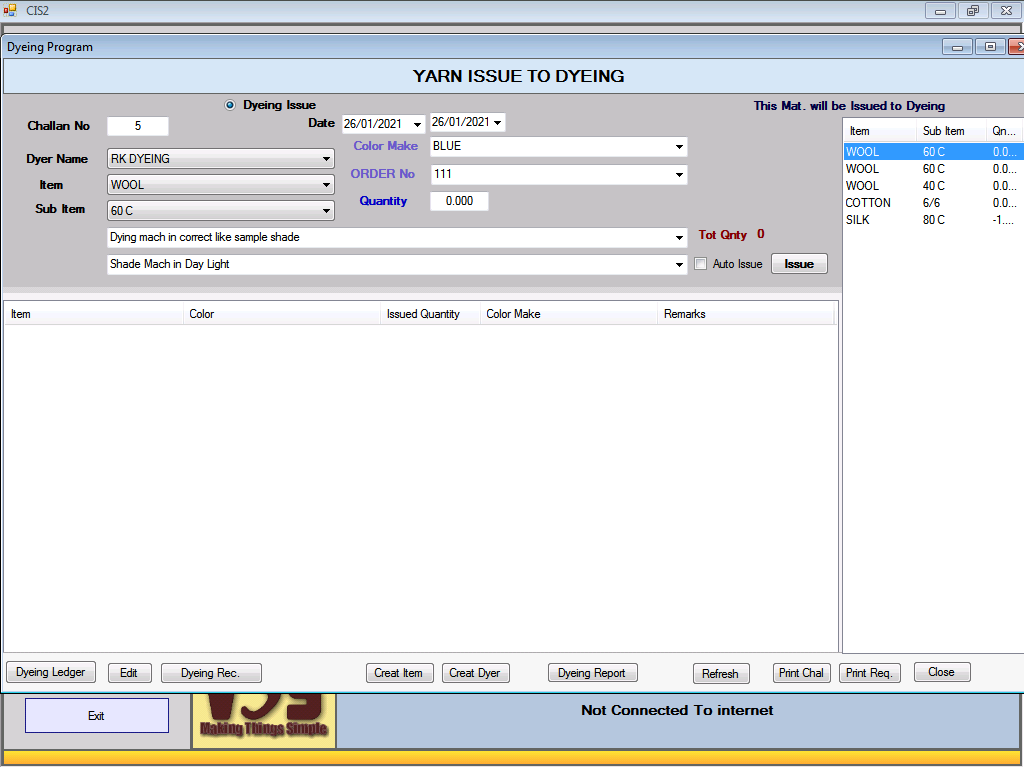Click the CIS2 application icon in title bar
The height and width of the screenshot is (768, 1024).
[10, 10]
